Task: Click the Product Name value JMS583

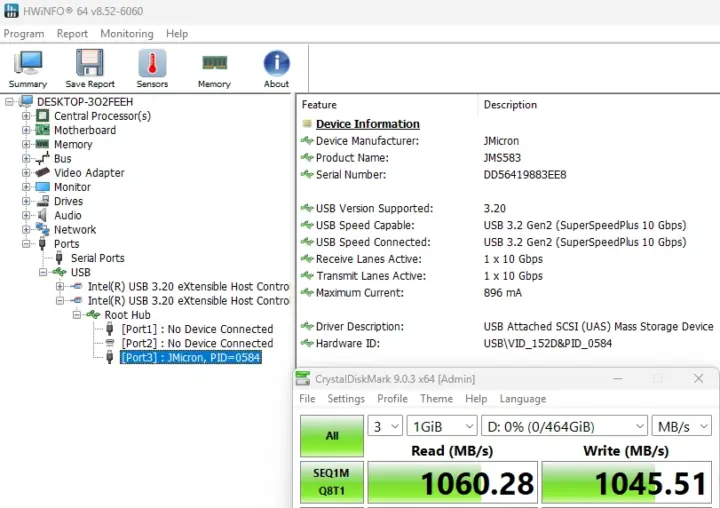Action: point(502,158)
